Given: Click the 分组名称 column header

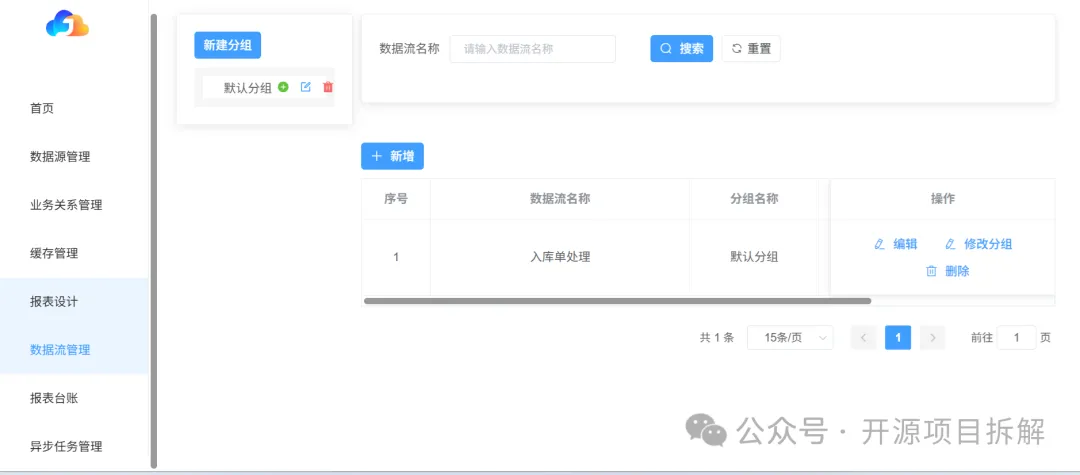Looking at the screenshot, I should [754, 199].
